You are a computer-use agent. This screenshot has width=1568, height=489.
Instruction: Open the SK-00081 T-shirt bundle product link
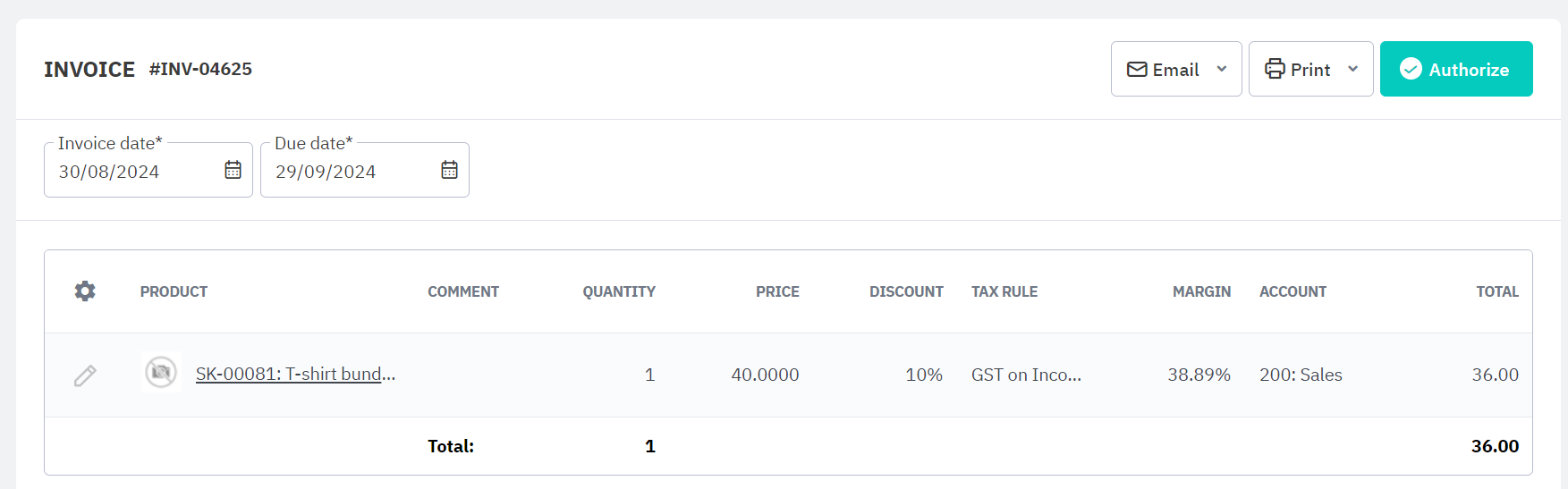point(295,375)
